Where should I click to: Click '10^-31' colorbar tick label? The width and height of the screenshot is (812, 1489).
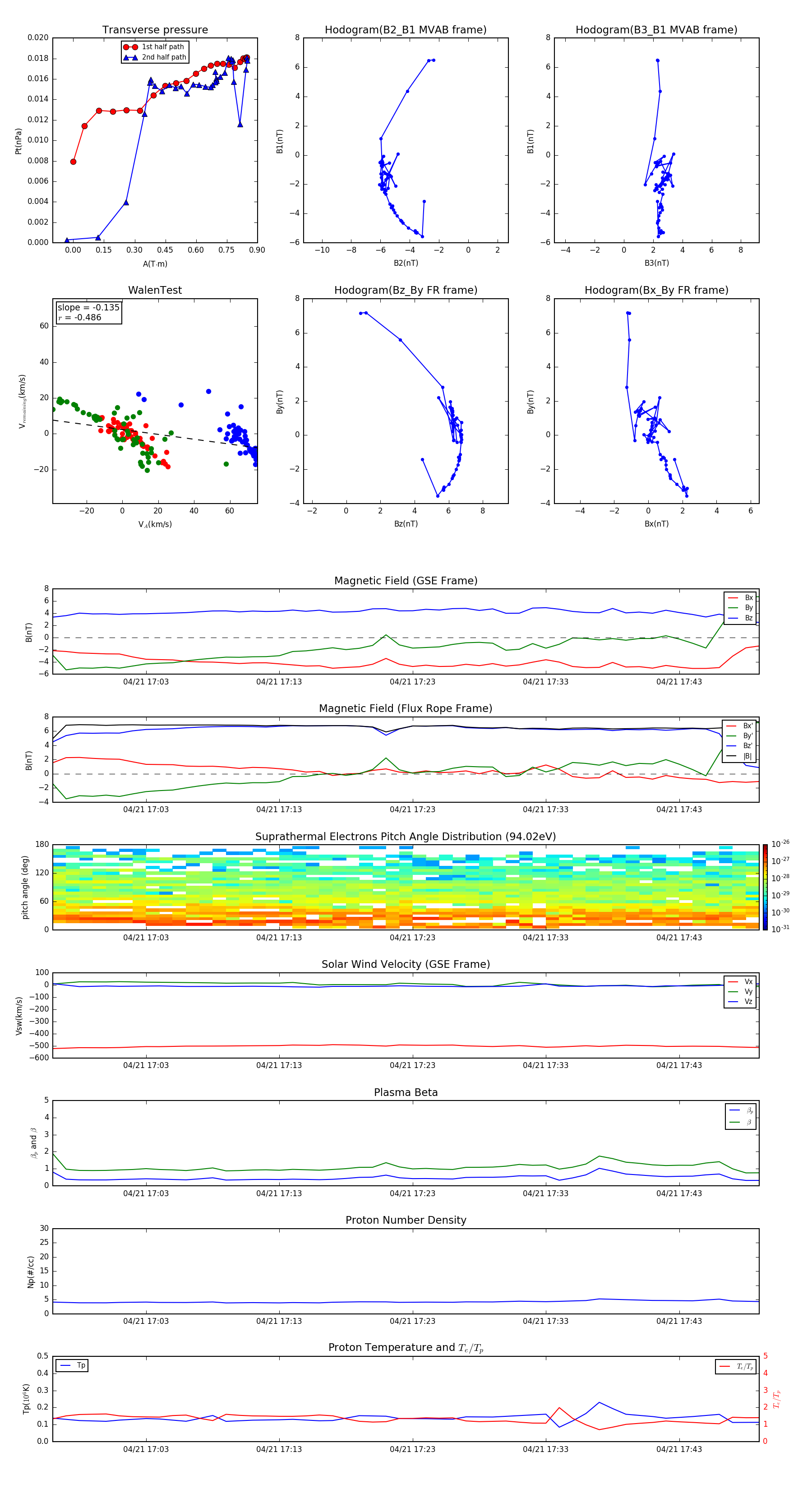pos(780,929)
